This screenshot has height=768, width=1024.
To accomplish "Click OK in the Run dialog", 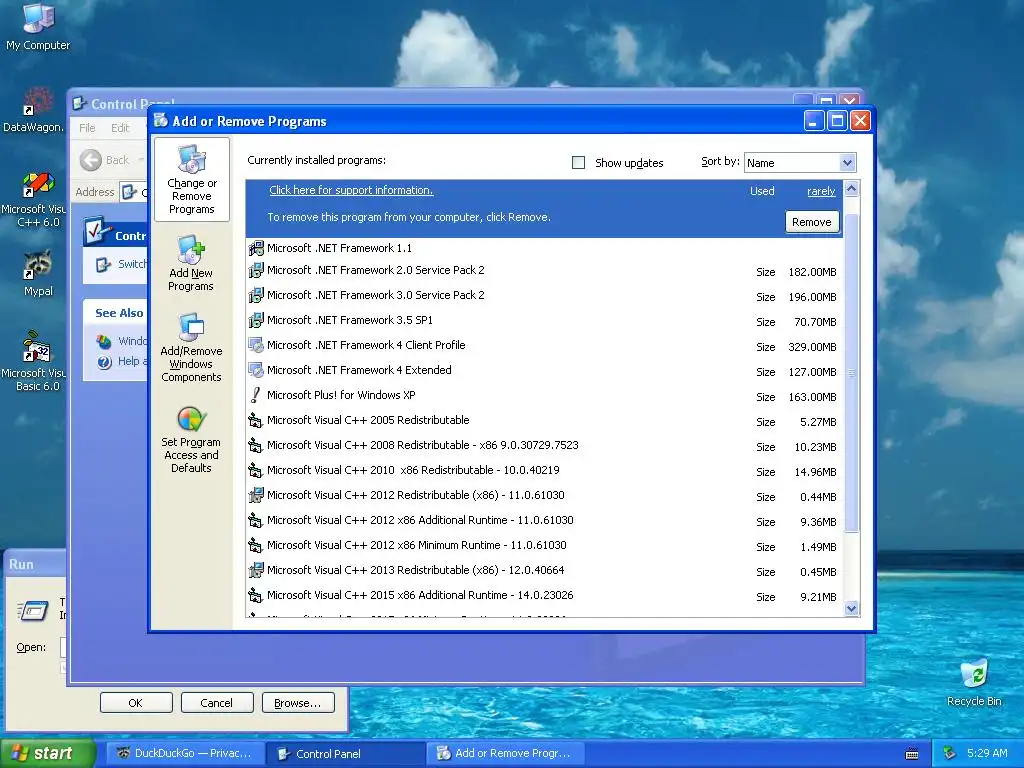I will click(x=136, y=703).
